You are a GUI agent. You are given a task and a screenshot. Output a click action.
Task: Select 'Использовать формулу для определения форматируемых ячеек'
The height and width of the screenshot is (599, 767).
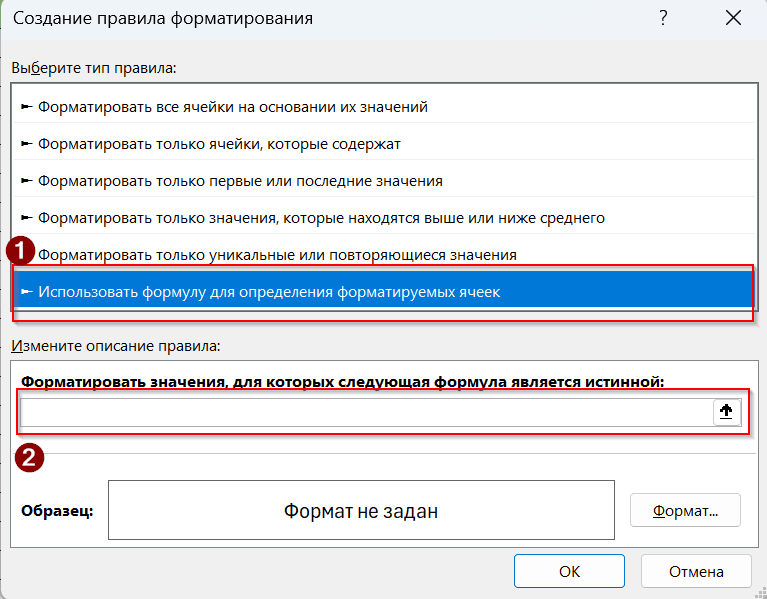pyautogui.click(x=384, y=292)
